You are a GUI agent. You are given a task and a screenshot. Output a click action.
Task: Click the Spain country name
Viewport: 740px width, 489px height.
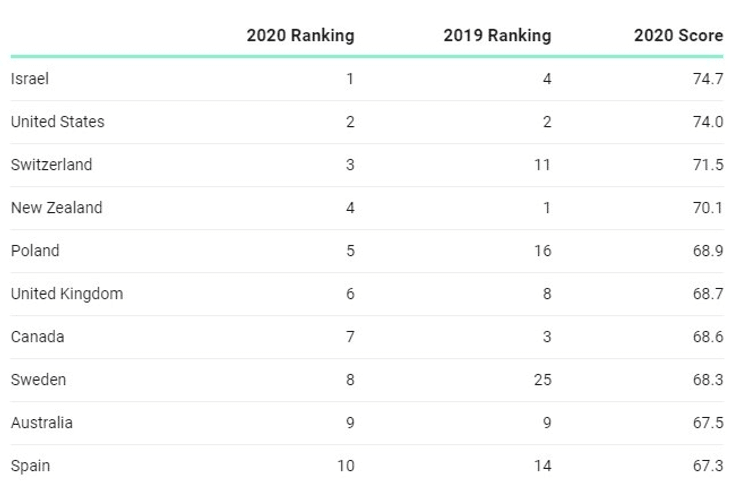pyautogui.click(x=30, y=466)
